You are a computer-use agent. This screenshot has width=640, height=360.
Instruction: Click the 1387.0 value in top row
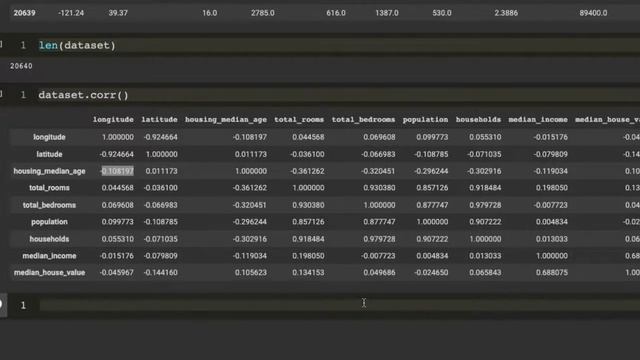pos(387,13)
